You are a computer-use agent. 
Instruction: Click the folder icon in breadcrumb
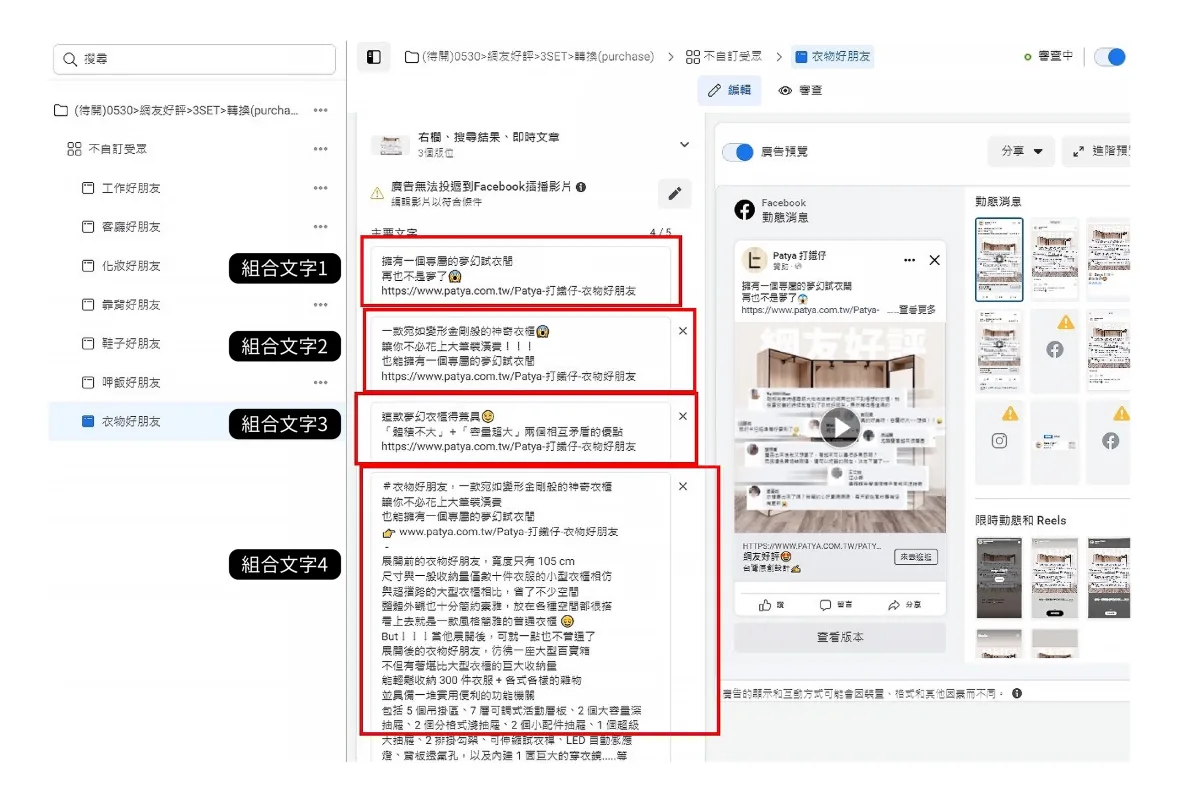point(411,57)
